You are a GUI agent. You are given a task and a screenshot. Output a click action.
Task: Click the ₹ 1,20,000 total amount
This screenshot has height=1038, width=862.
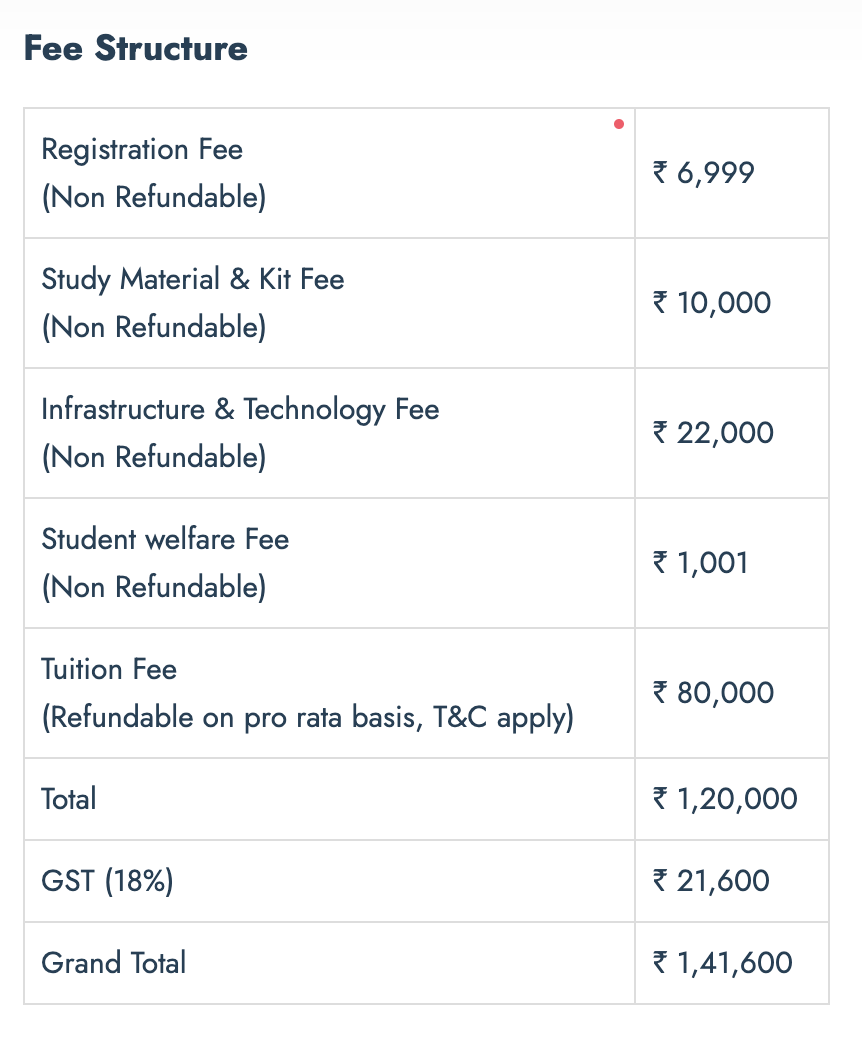point(725,799)
